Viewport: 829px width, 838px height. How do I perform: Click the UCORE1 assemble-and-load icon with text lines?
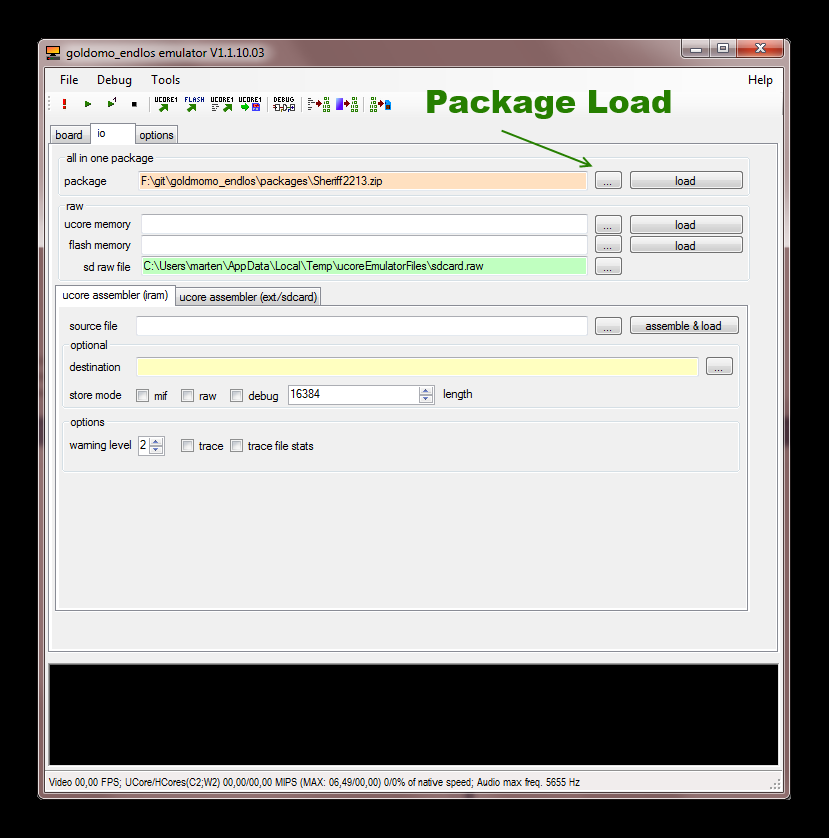[x=222, y=104]
